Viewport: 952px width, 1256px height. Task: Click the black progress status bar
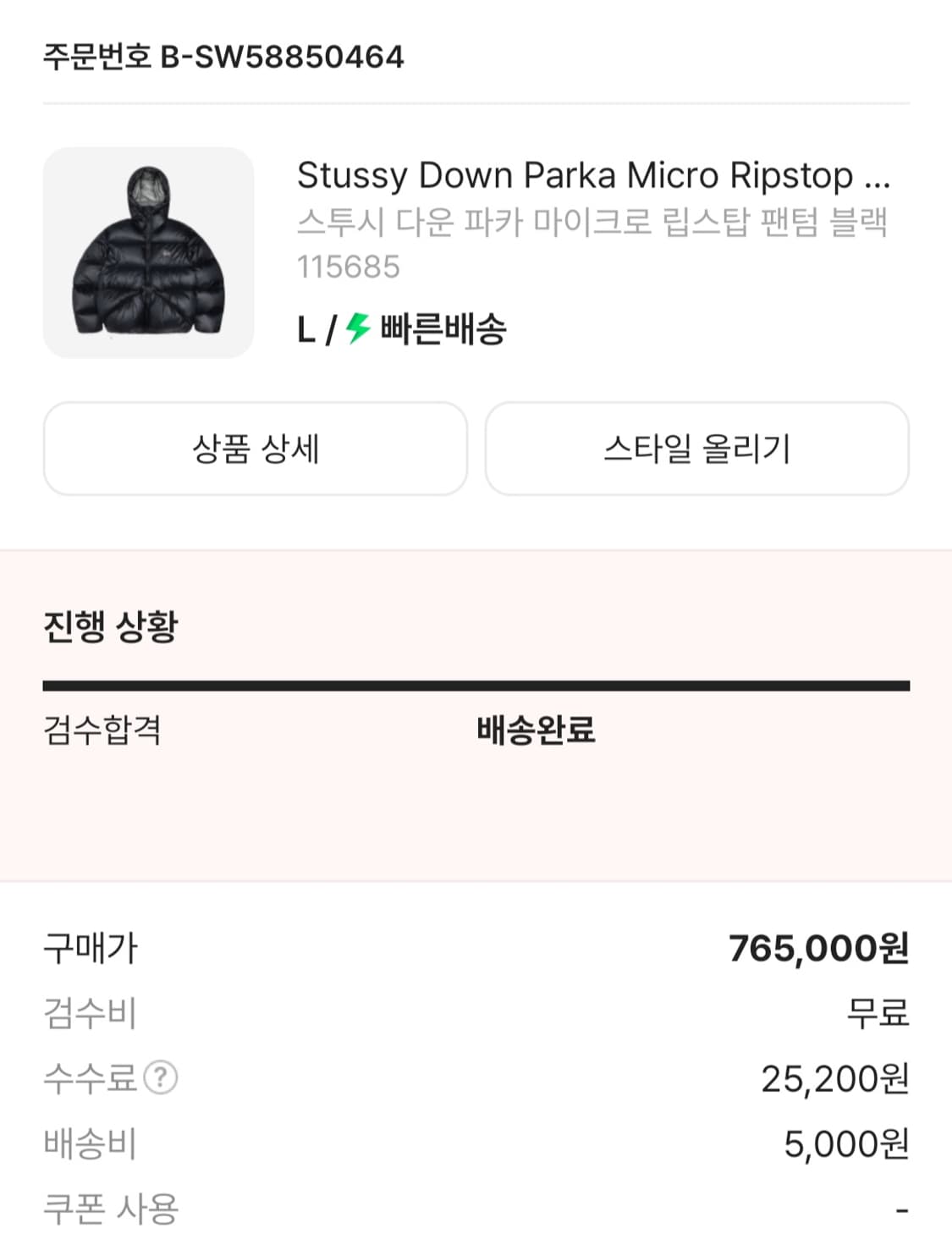(x=476, y=686)
